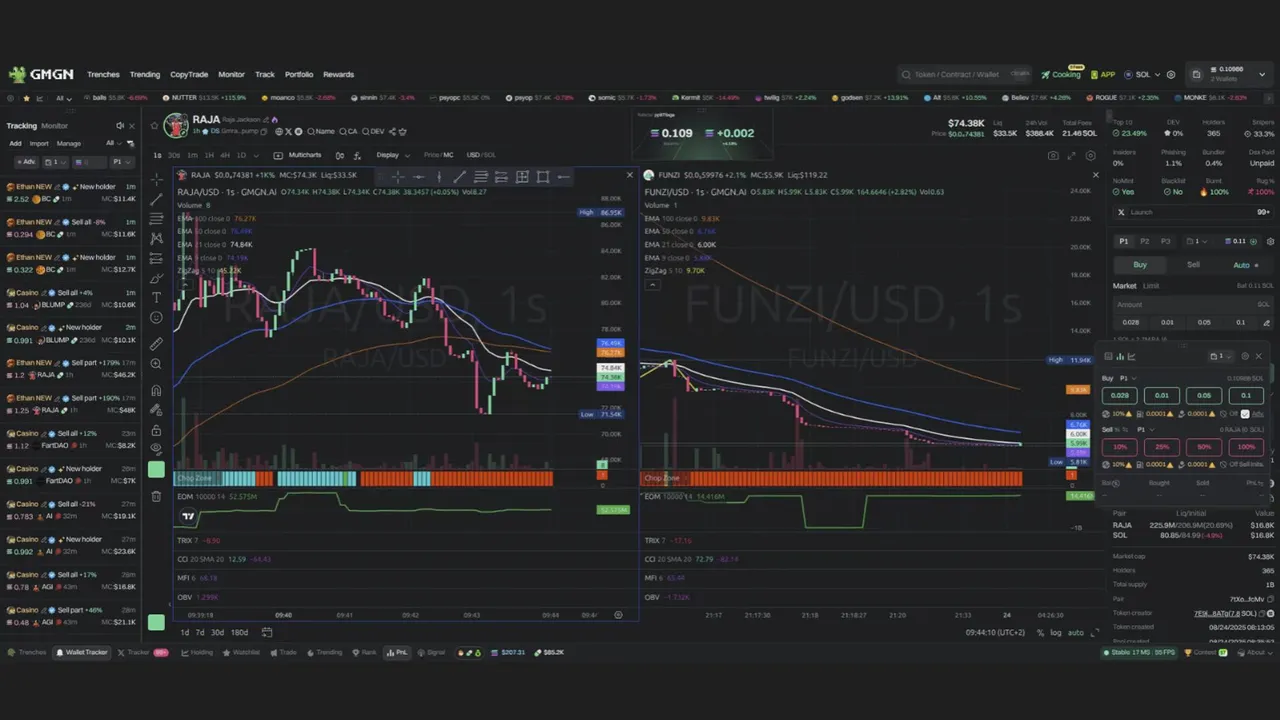
Task: Go to Trending page
Action: click(145, 74)
